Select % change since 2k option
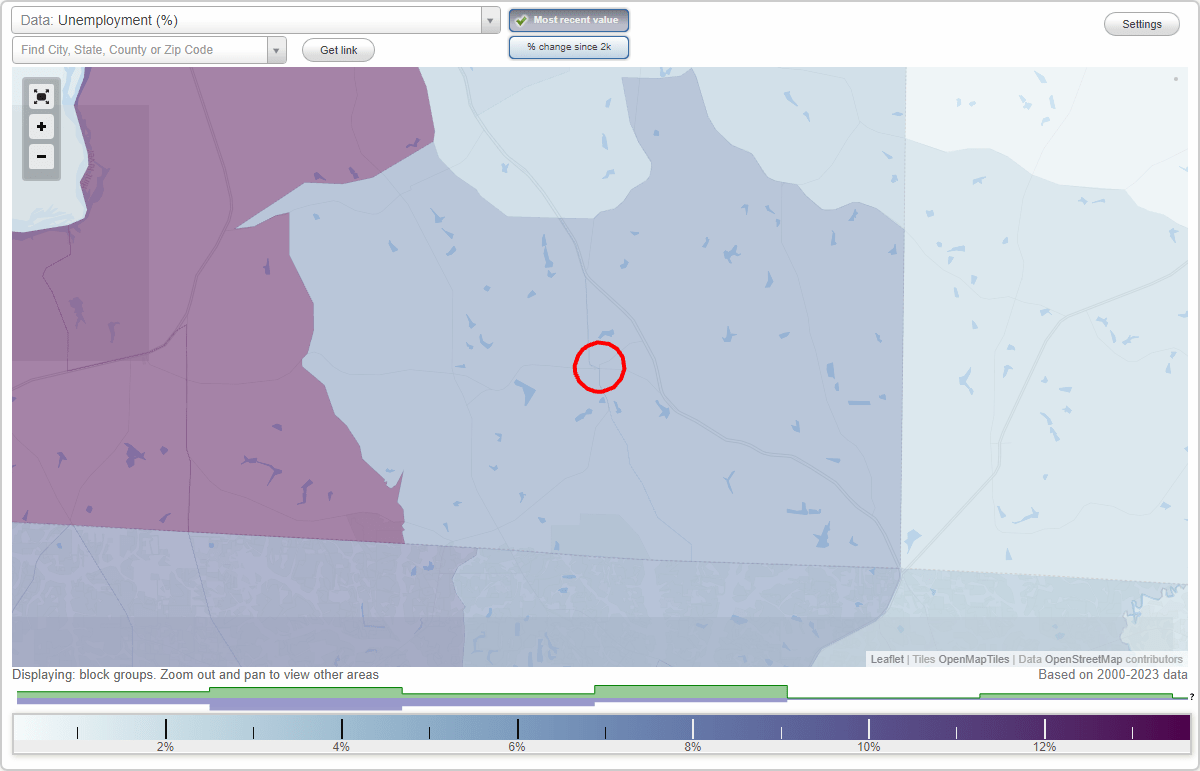 [x=569, y=47]
